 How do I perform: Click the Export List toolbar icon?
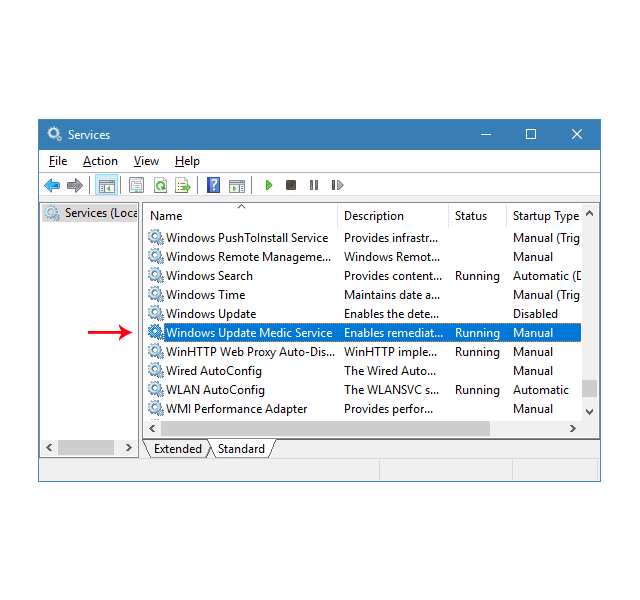tap(182, 185)
